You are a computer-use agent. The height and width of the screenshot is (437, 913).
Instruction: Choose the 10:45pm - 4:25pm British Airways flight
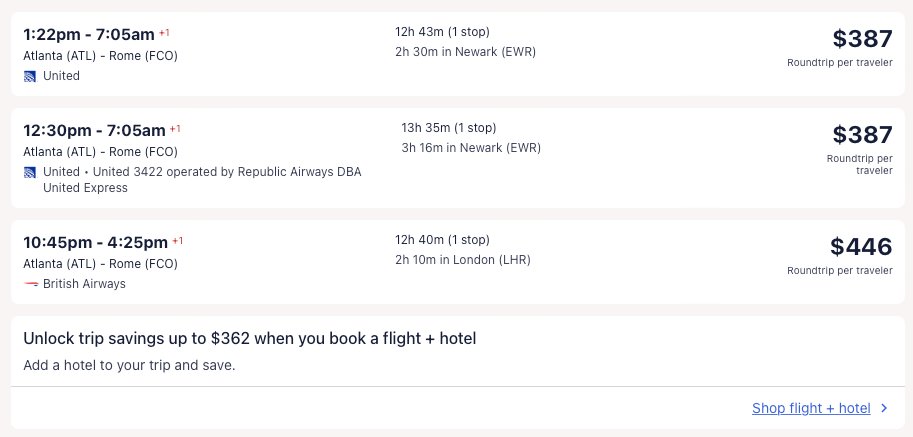(96, 241)
